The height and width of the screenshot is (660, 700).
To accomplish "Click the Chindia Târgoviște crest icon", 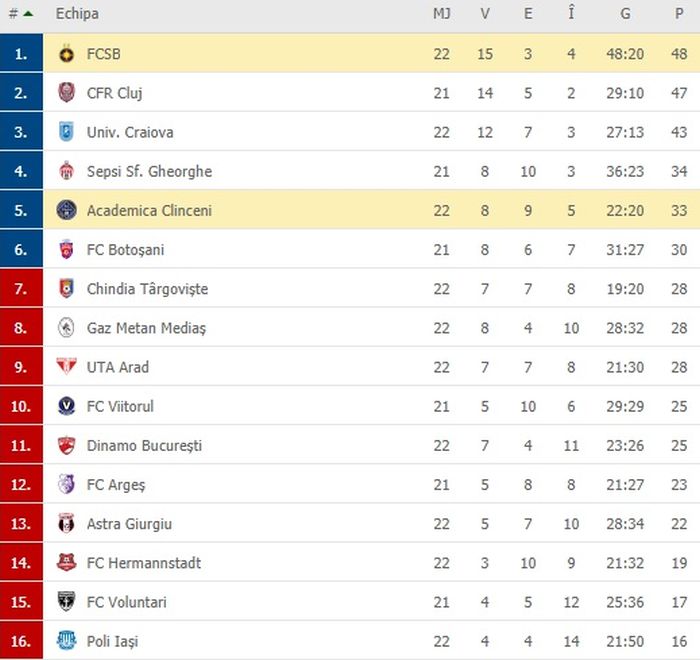I will click(x=67, y=289).
